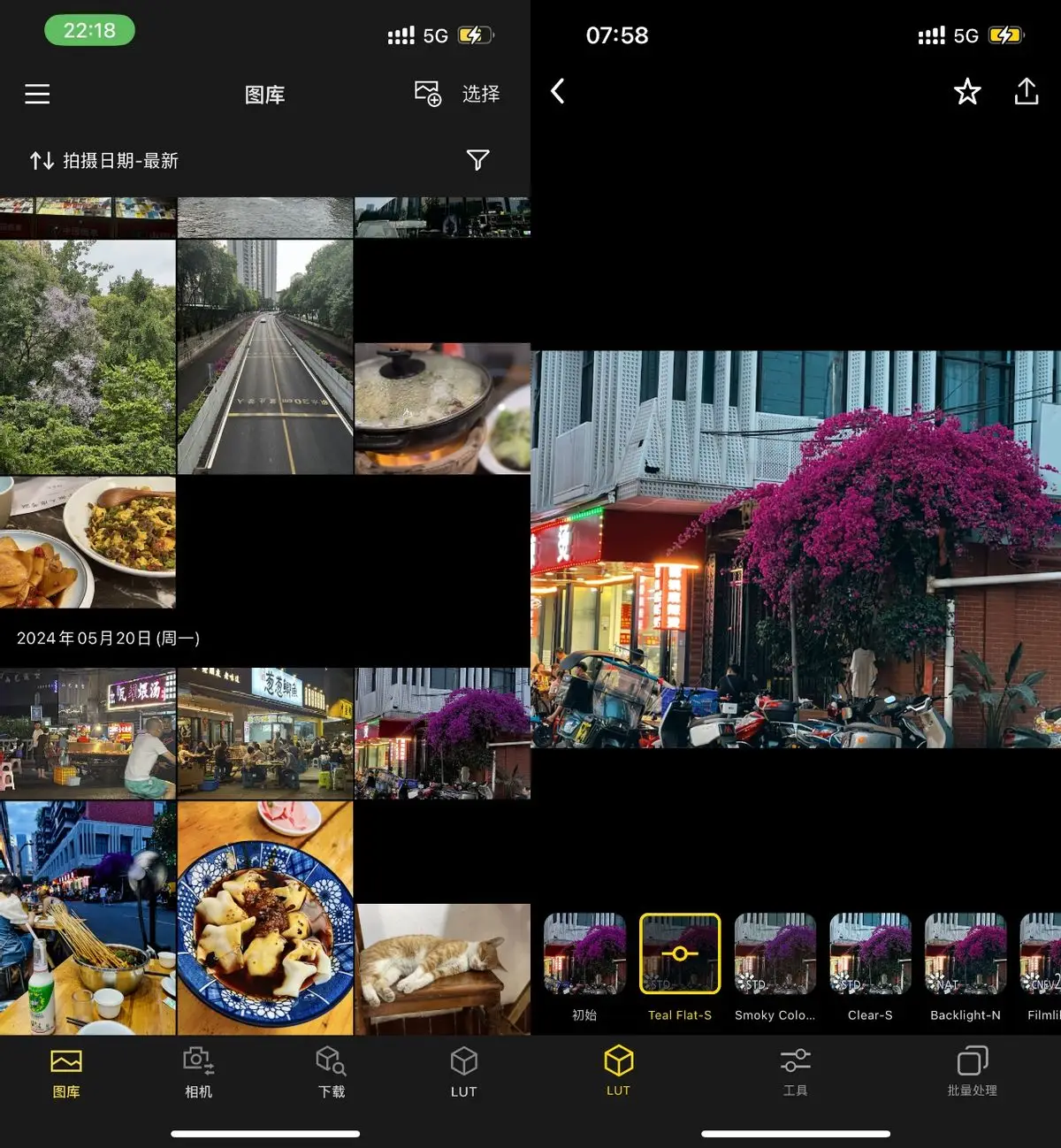Apply the Backlight-N LUT preset
The image size is (1061, 1148).
(x=966, y=955)
